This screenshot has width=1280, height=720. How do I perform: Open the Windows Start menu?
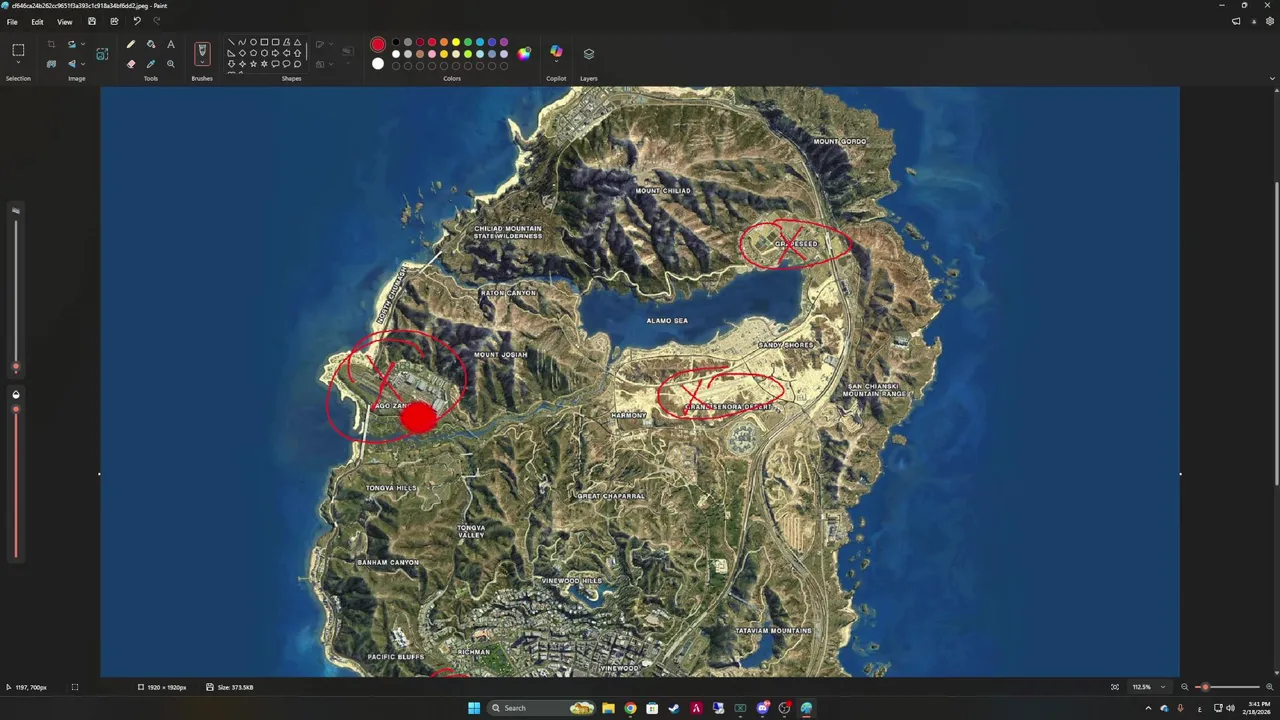(x=474, y=708)
